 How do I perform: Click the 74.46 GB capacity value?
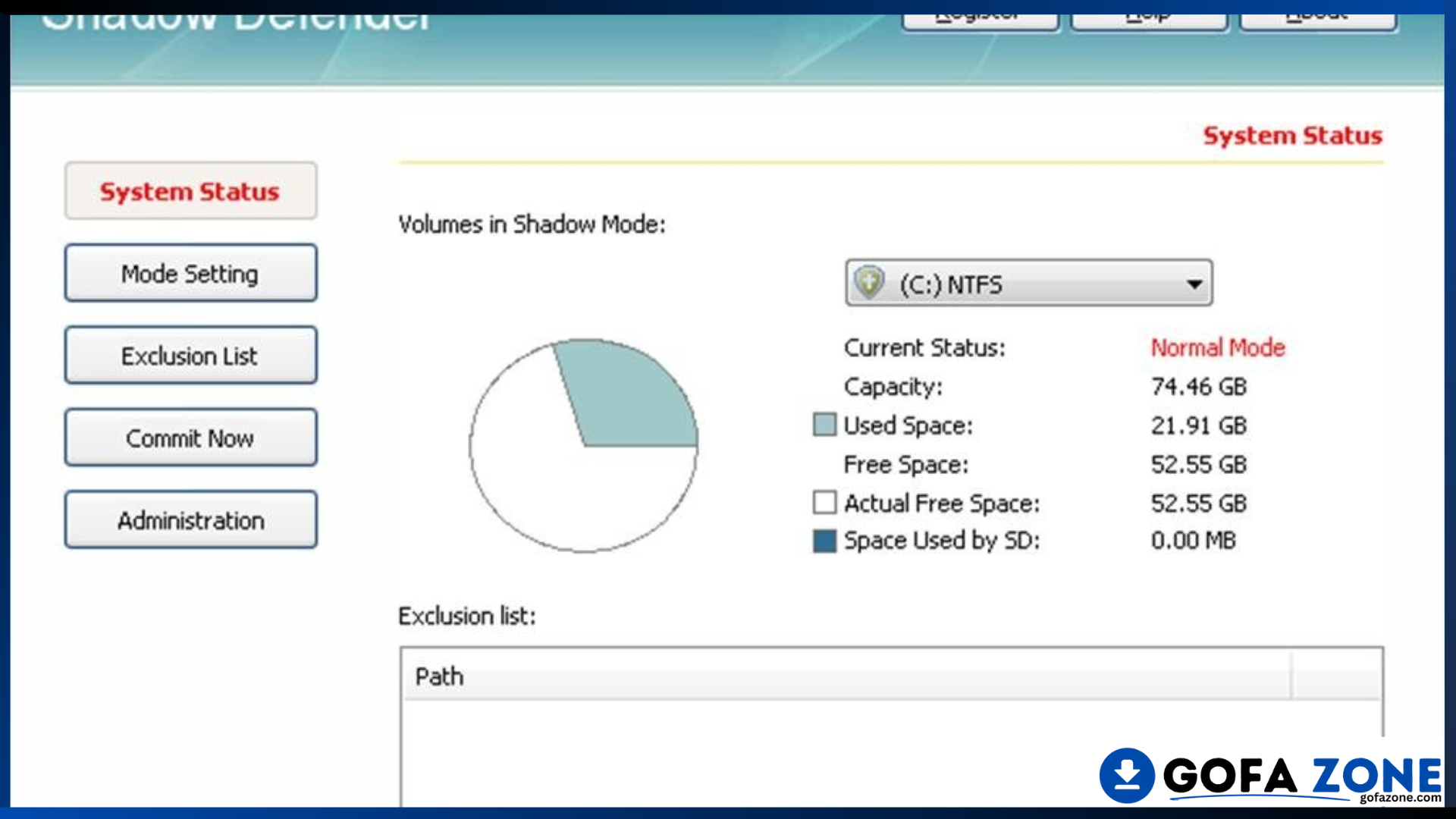[1198, 387]
